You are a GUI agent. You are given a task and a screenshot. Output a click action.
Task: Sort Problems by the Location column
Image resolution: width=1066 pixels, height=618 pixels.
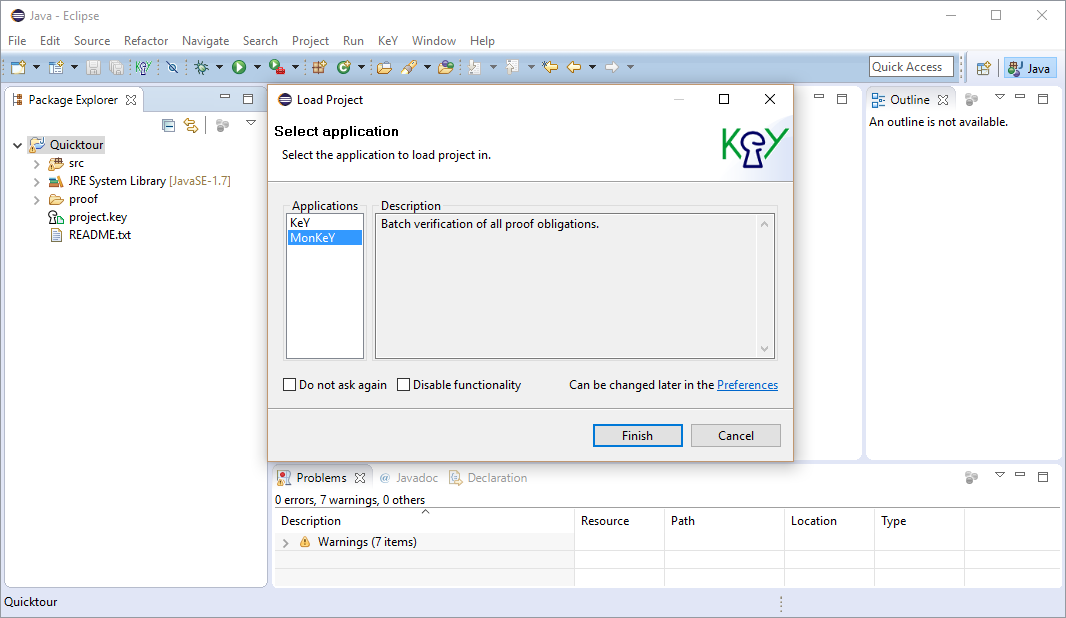tap(829, 521)
